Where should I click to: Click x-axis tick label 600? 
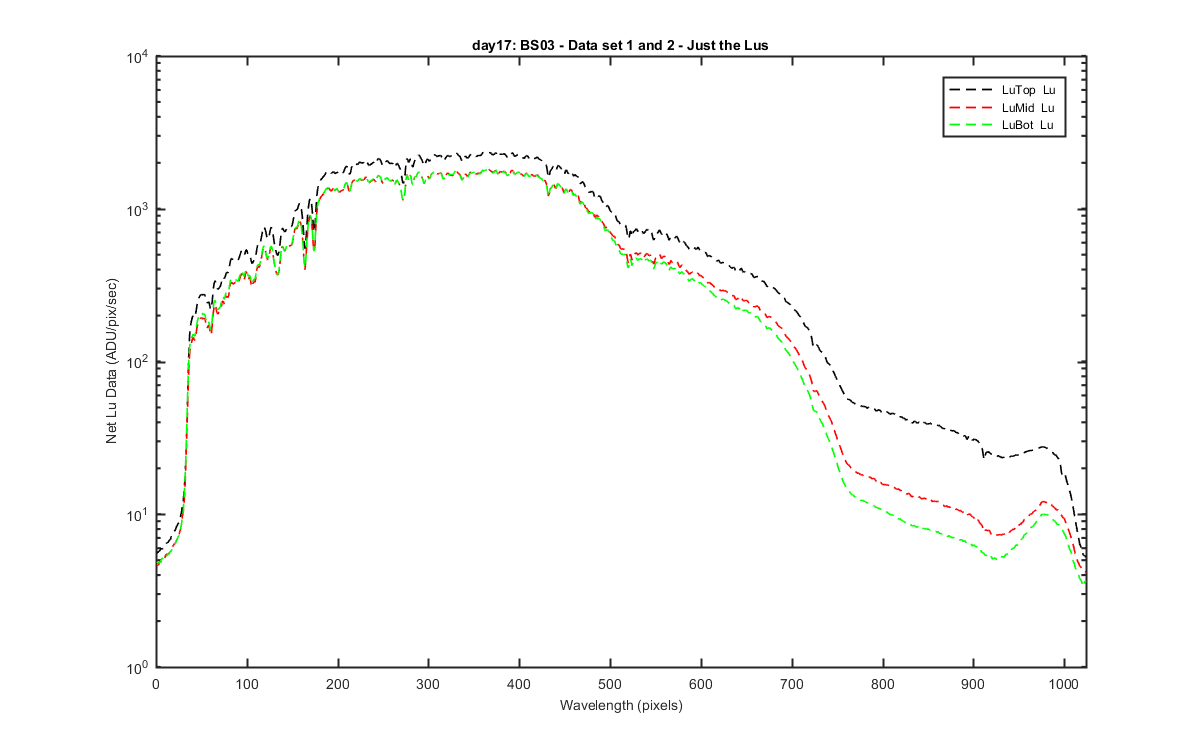pos(701,683)
